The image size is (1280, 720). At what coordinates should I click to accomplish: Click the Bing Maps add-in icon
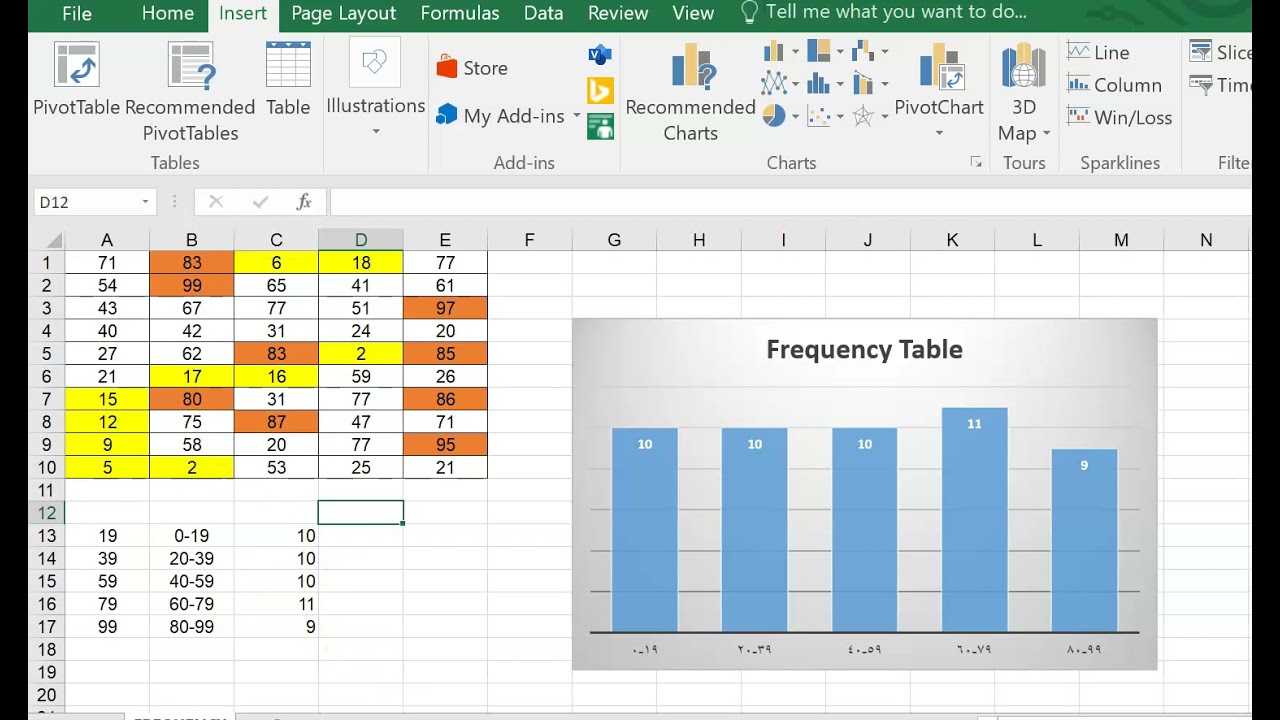coord(600,91)
